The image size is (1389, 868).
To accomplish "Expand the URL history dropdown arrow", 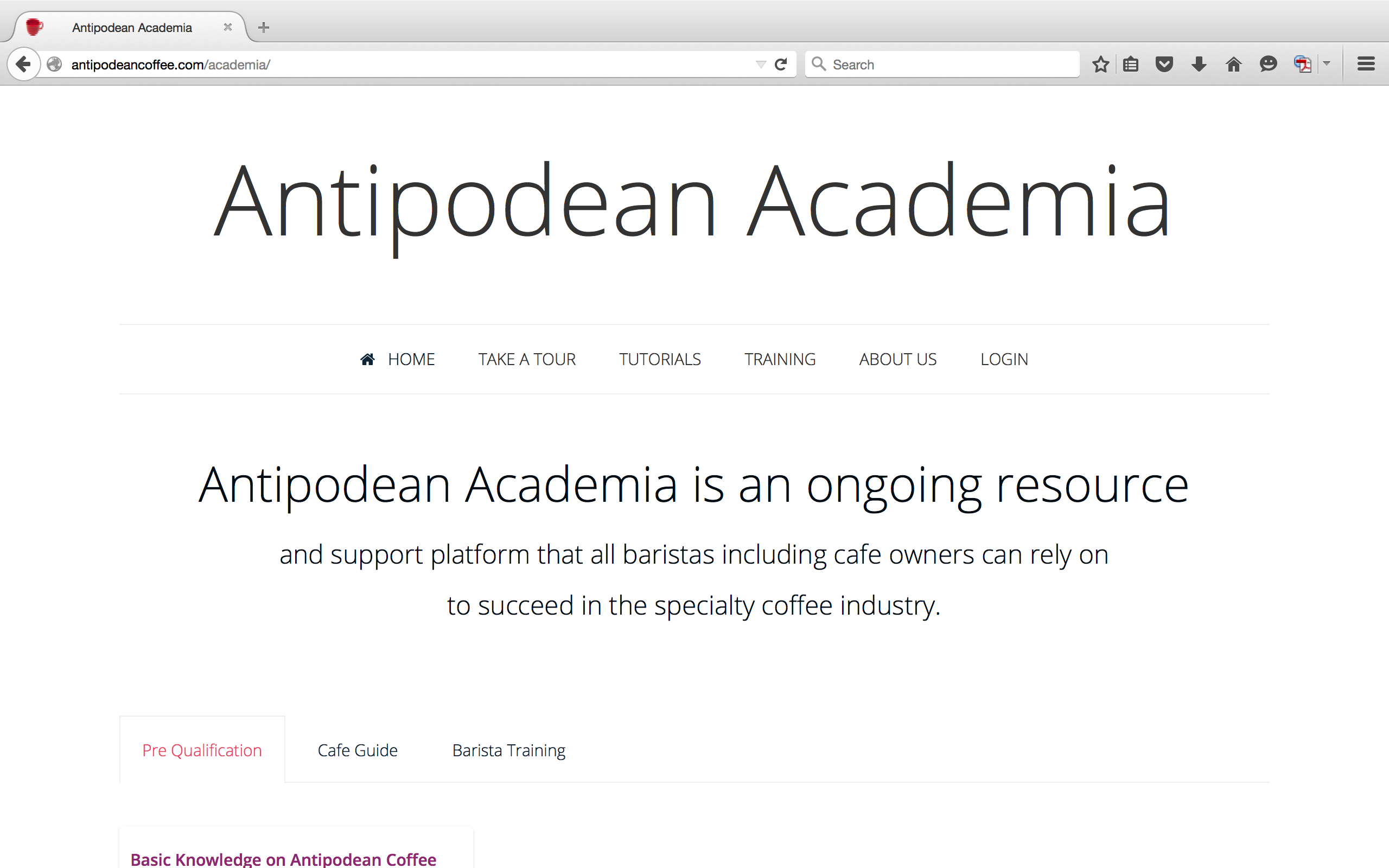I will click(761, 65).
